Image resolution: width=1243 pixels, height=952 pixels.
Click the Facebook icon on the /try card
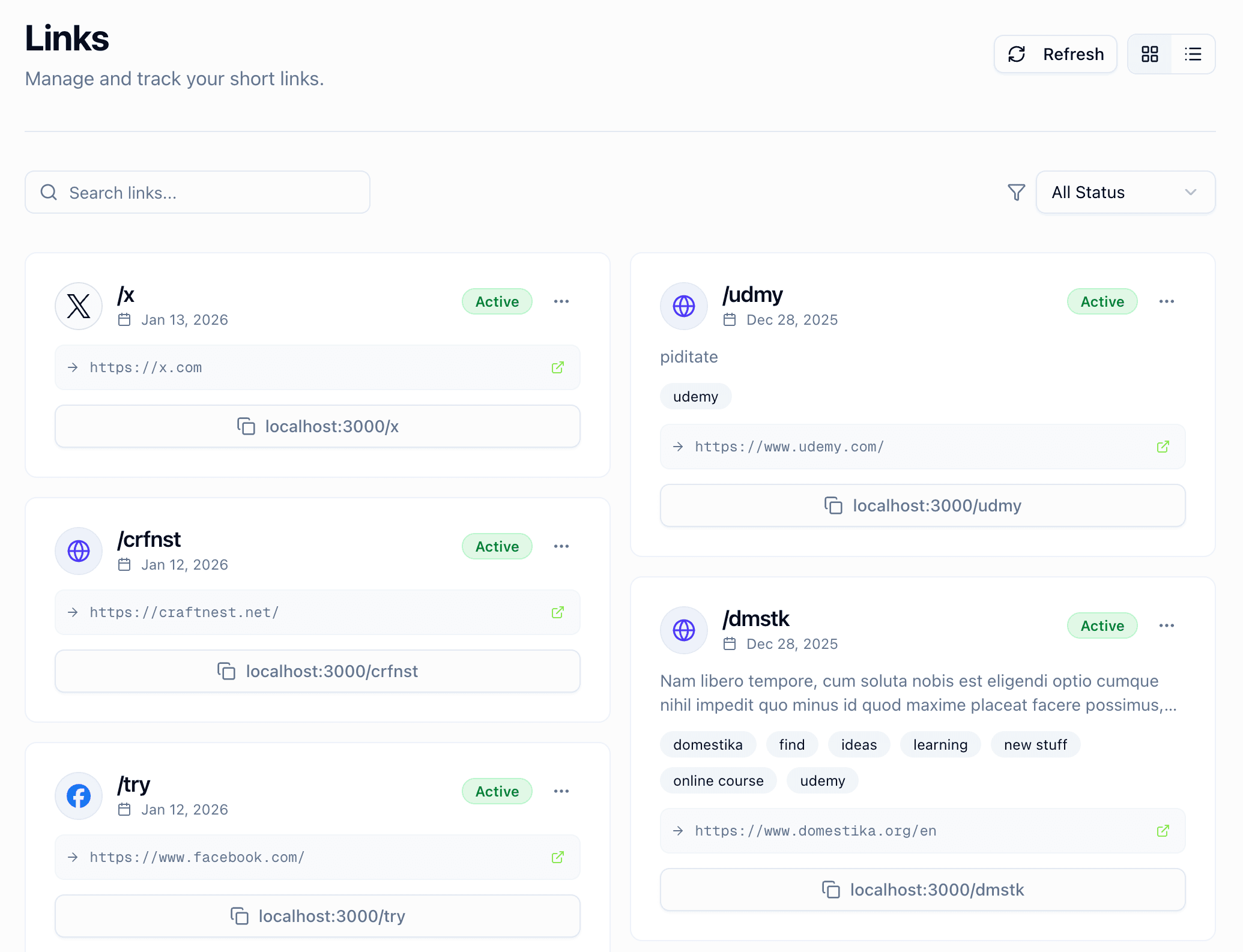tap(78, 796)
